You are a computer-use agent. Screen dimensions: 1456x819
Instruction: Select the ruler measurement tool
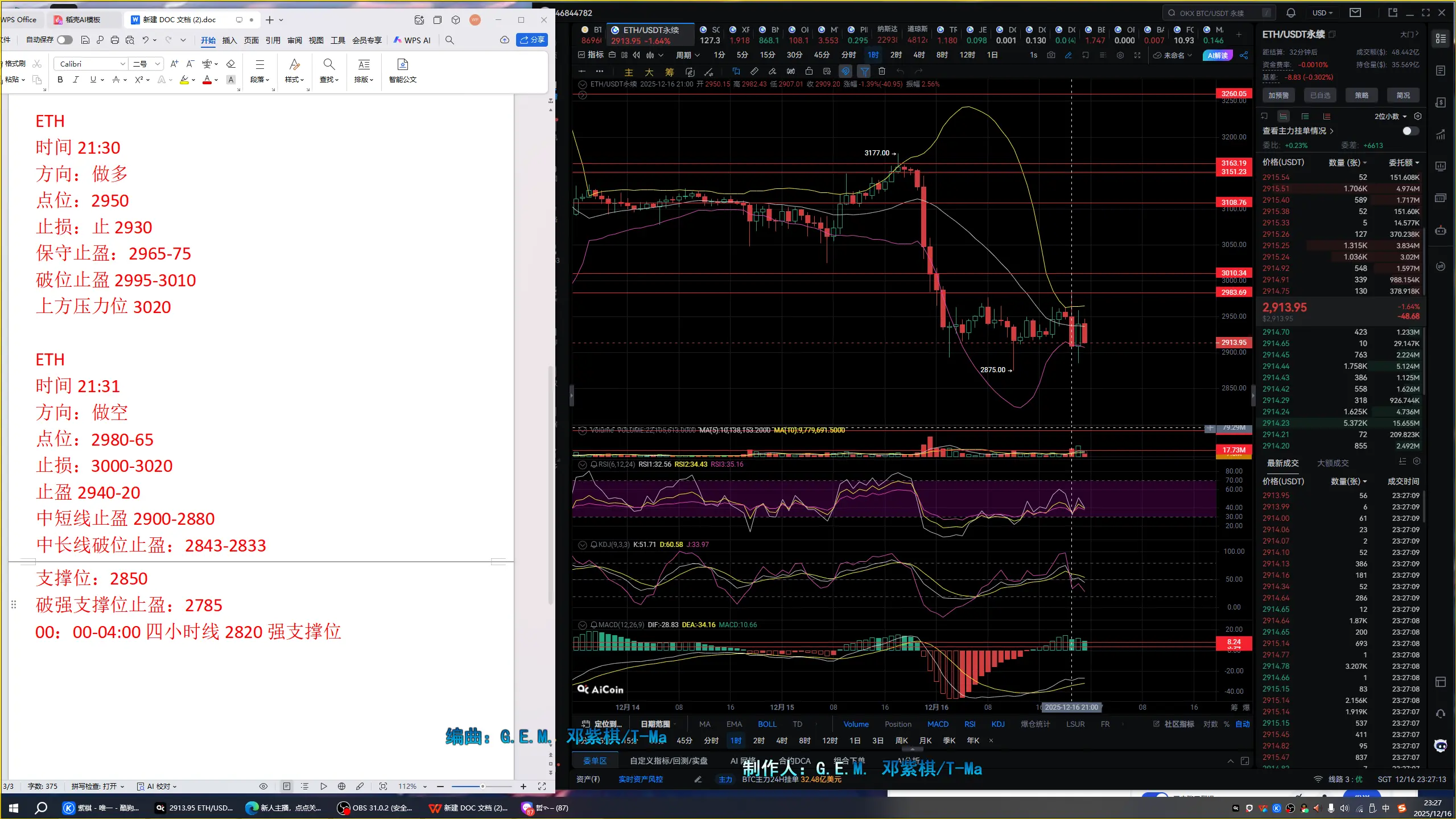point(754,72)
